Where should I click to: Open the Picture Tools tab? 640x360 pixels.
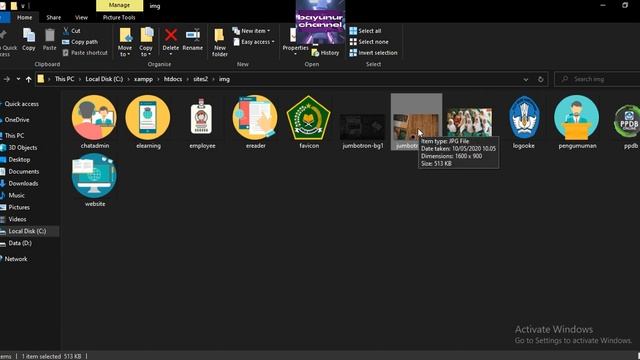[x=119, y=17]
